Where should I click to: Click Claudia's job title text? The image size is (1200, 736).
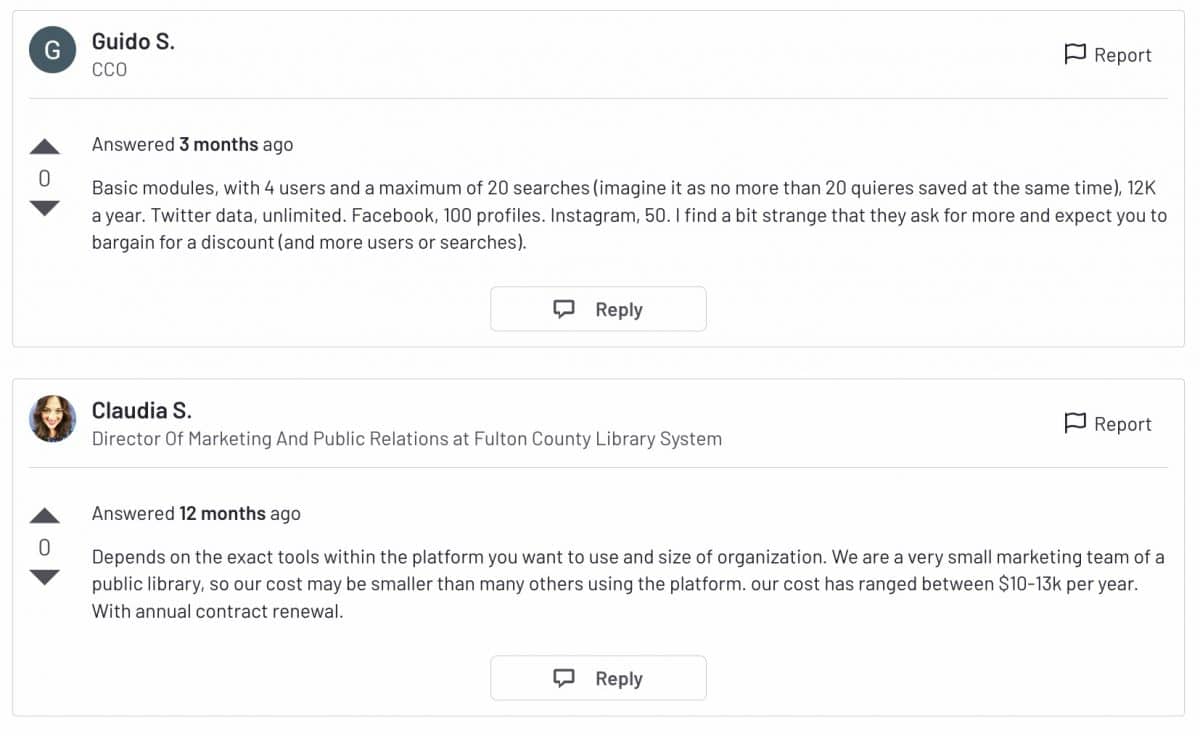click(406, 438)
